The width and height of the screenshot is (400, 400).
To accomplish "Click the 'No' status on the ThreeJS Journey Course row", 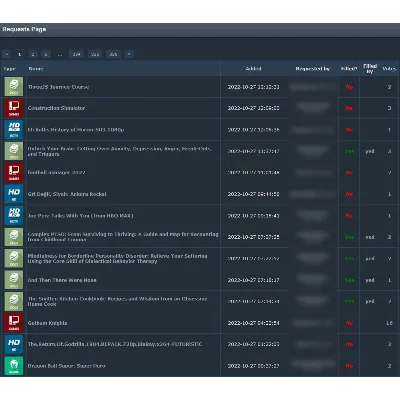I will (349, 87).
